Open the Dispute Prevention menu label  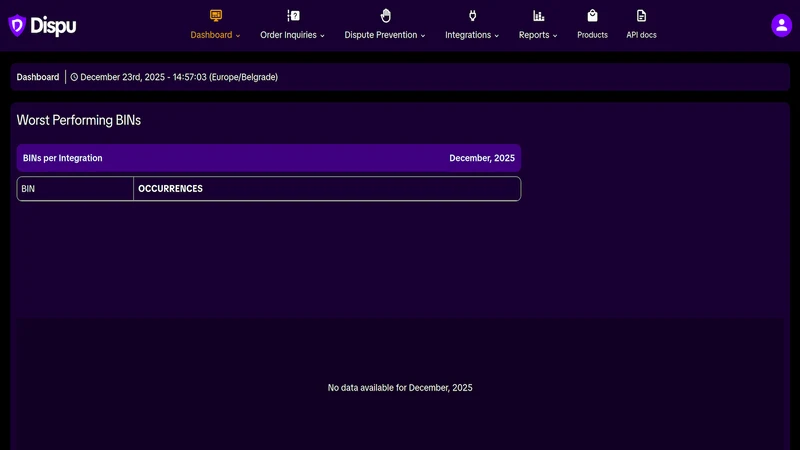381,35
